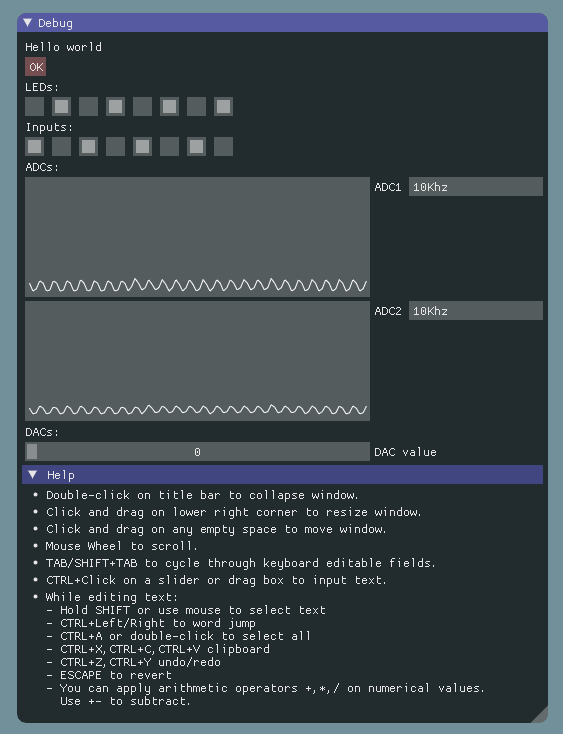Click the window resize grip corner
Image resolution: width=563 pixels, height=734 pixels.
[x=540, y=715]
